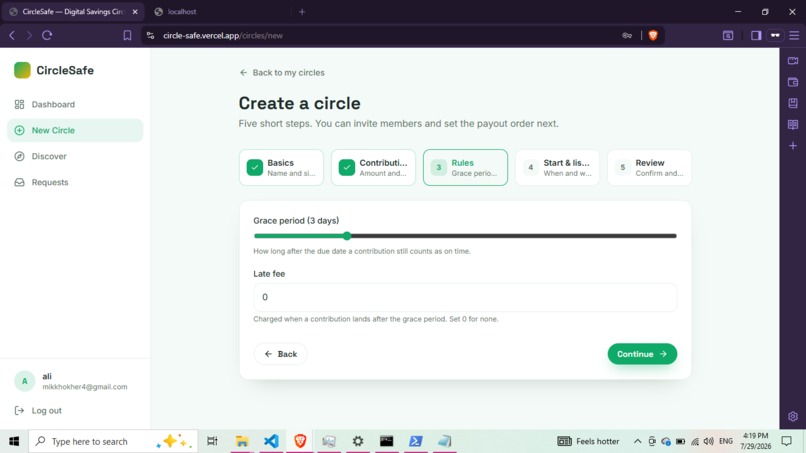This screenshot has width=806, height=453.
Task: Open the sidebar wallet panel icon
Action: 793,82
